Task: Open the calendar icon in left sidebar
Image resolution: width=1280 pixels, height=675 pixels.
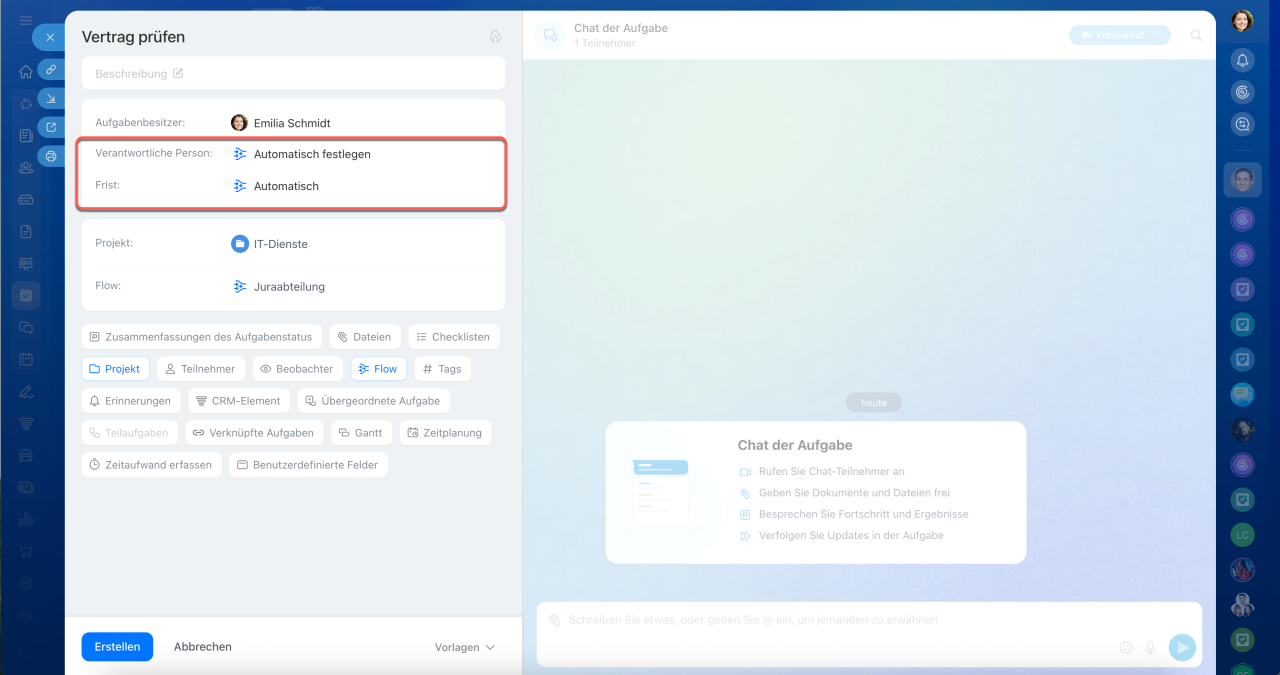Action: click(26, 359)
